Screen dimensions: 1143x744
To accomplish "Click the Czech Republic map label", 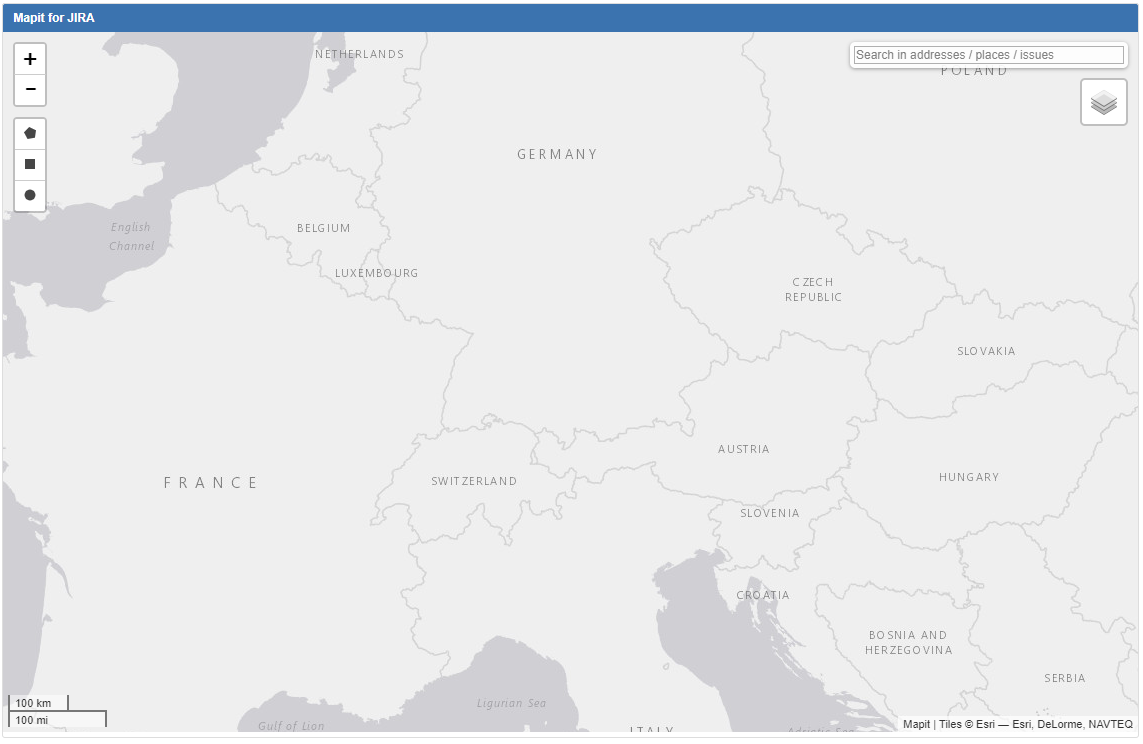I will click(x=813, y=289).
